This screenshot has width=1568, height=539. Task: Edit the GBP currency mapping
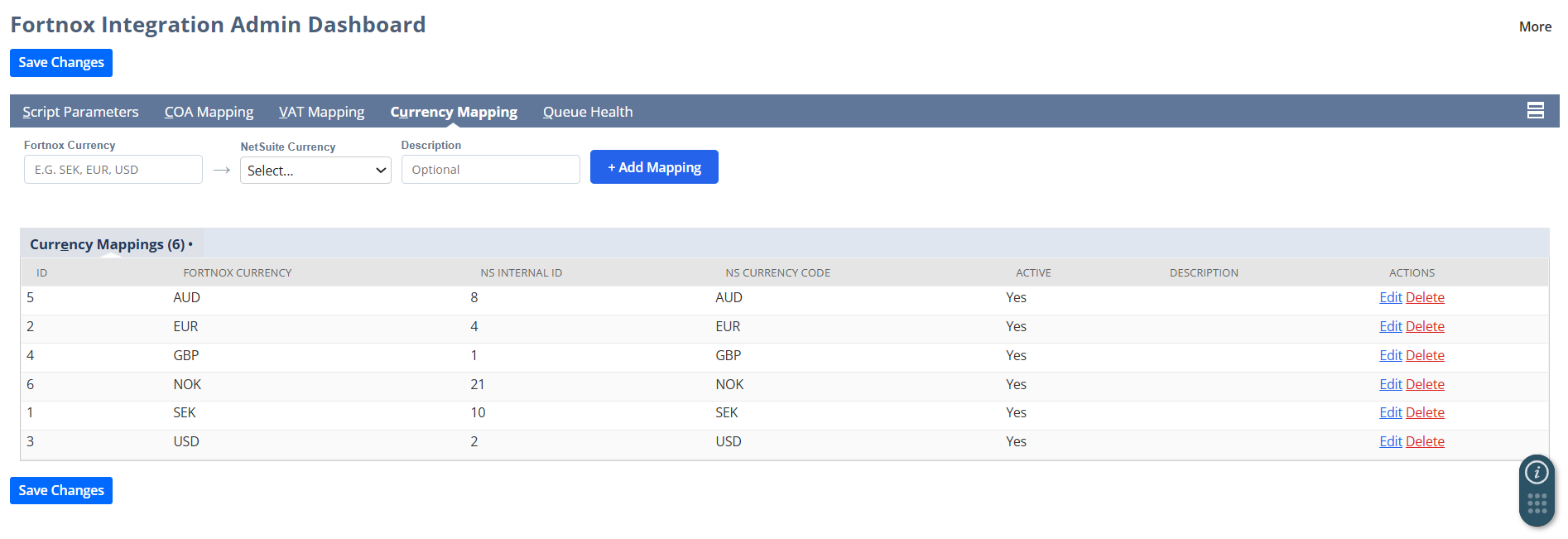pyautogui.click(x=1390, y=355)
